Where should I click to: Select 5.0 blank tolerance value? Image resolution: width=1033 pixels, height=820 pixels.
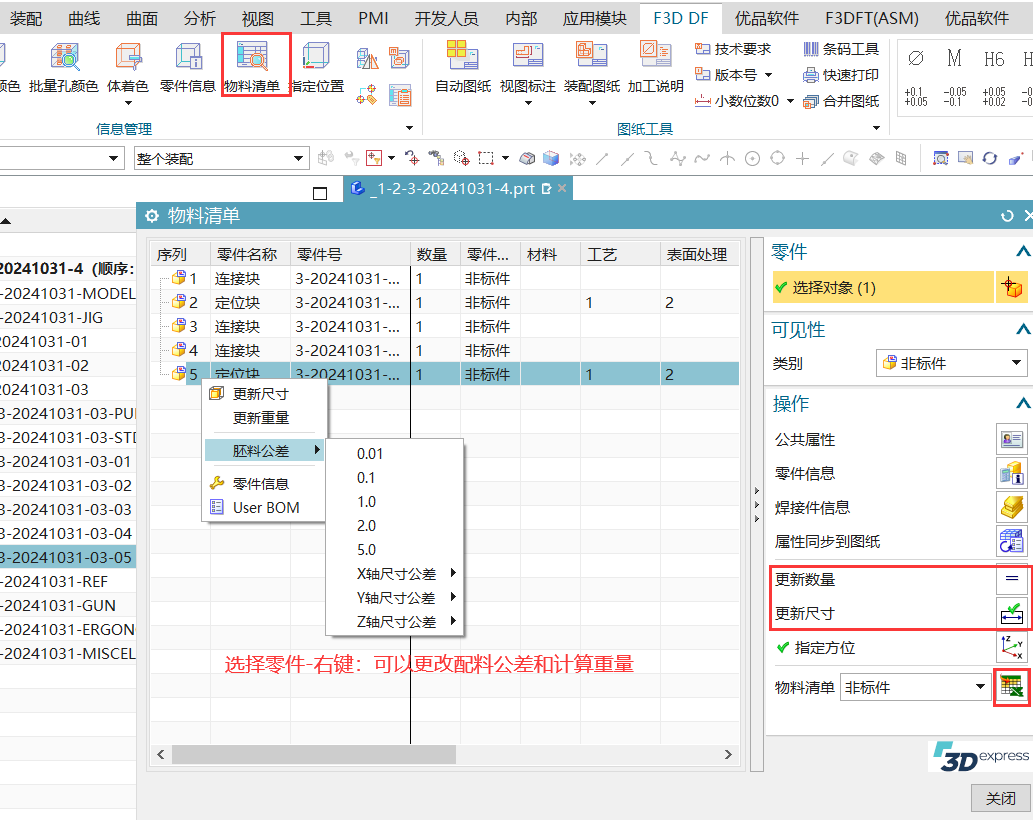point(366,550)
